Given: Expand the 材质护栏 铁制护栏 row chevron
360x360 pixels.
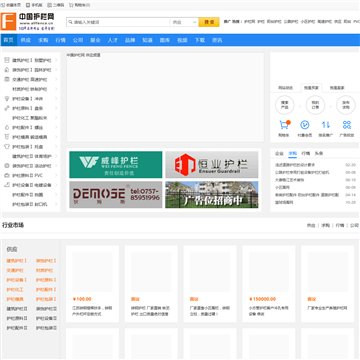Looking at the screenshot, I should point(56,89).
